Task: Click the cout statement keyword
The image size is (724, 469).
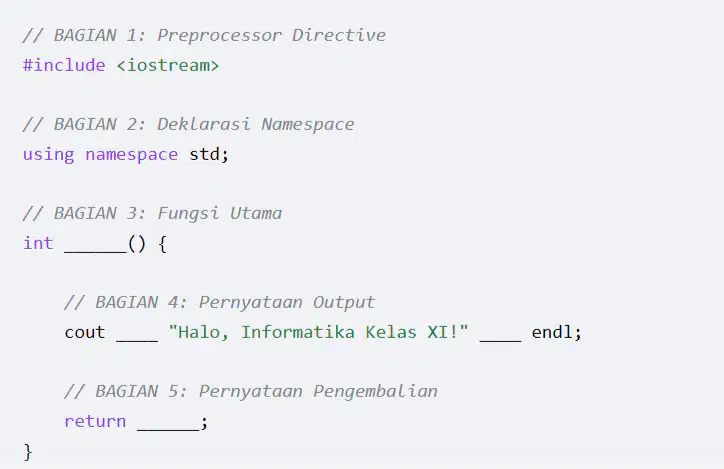Action: (85, 332)
